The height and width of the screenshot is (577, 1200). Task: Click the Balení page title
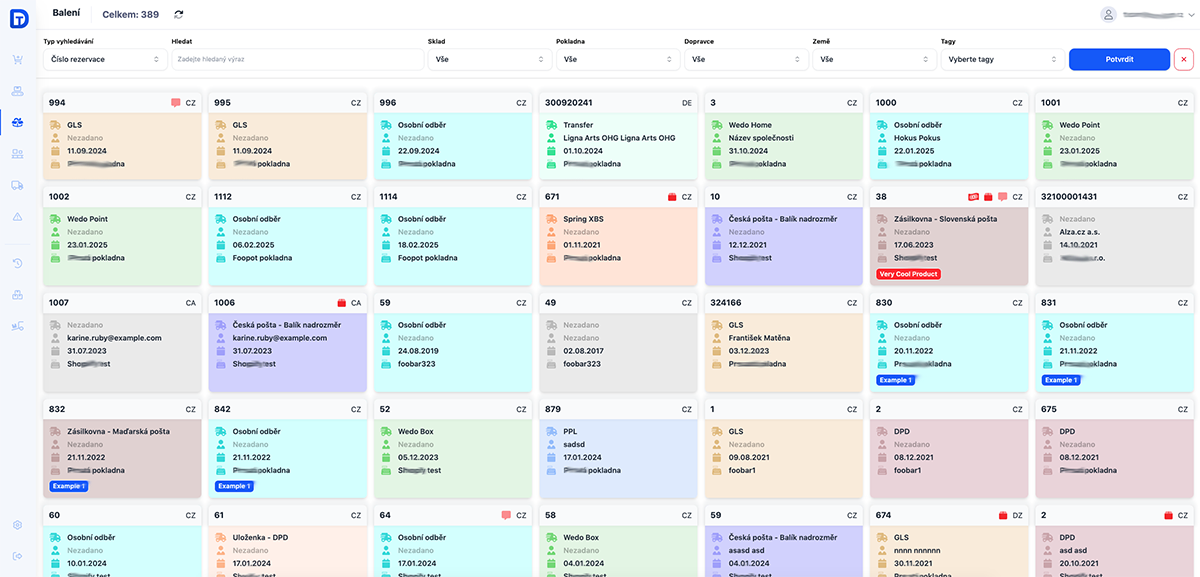tap(66, 13)
